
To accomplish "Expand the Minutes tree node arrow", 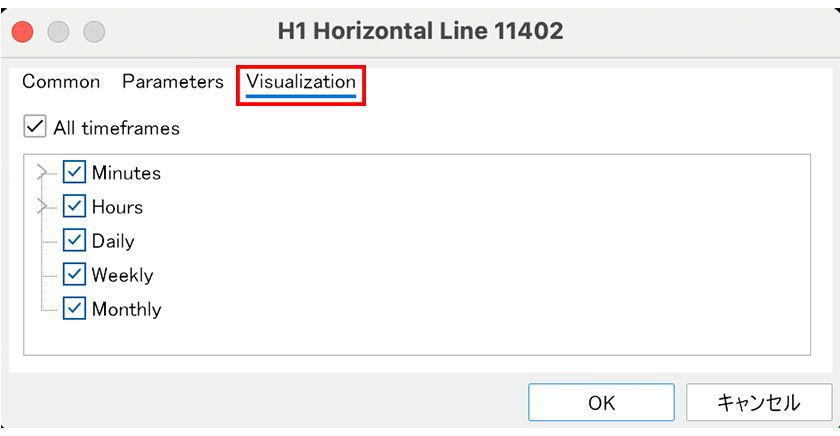I will [42, 173].
